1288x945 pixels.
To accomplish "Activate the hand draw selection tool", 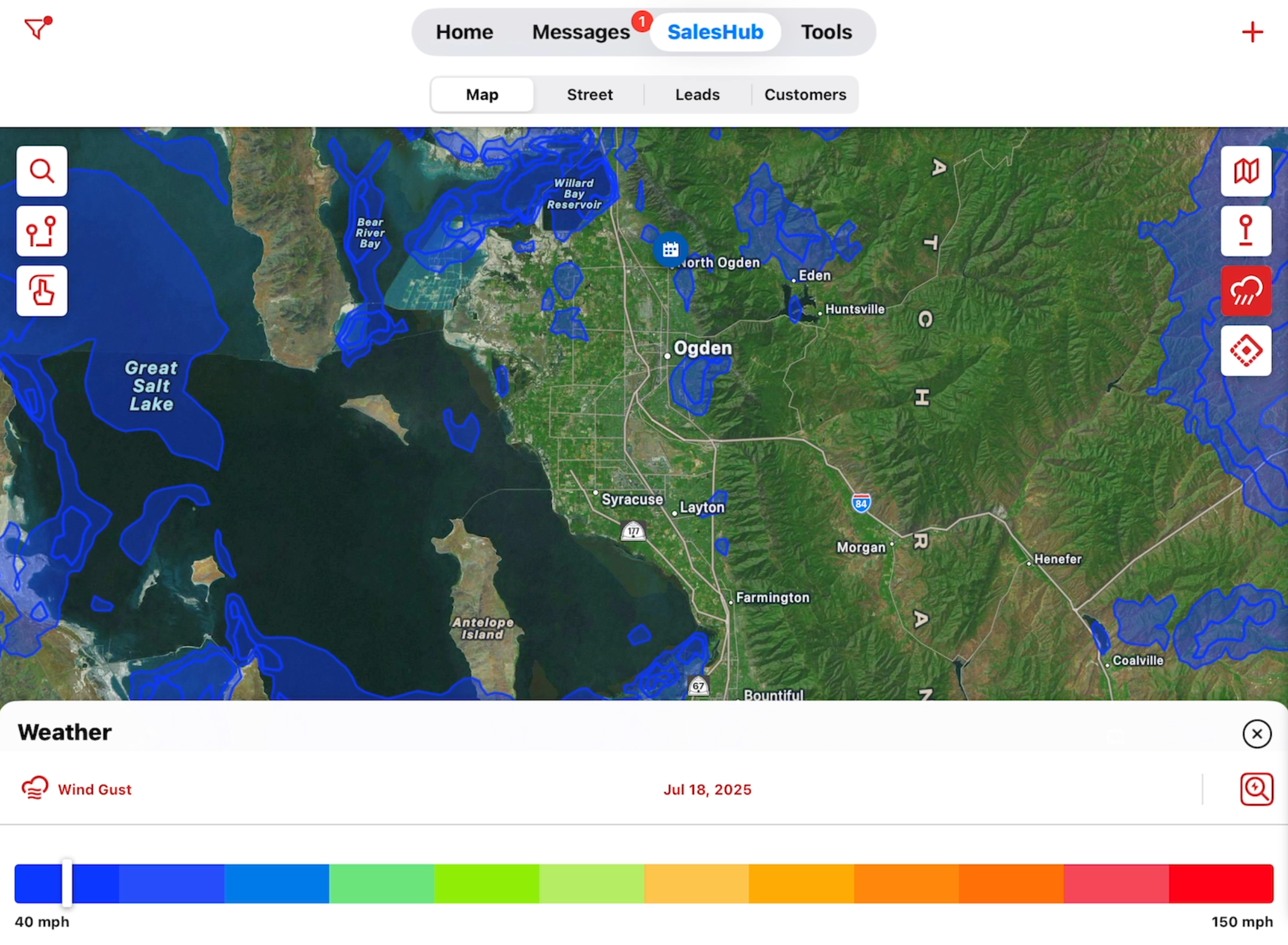I will 42,291.
